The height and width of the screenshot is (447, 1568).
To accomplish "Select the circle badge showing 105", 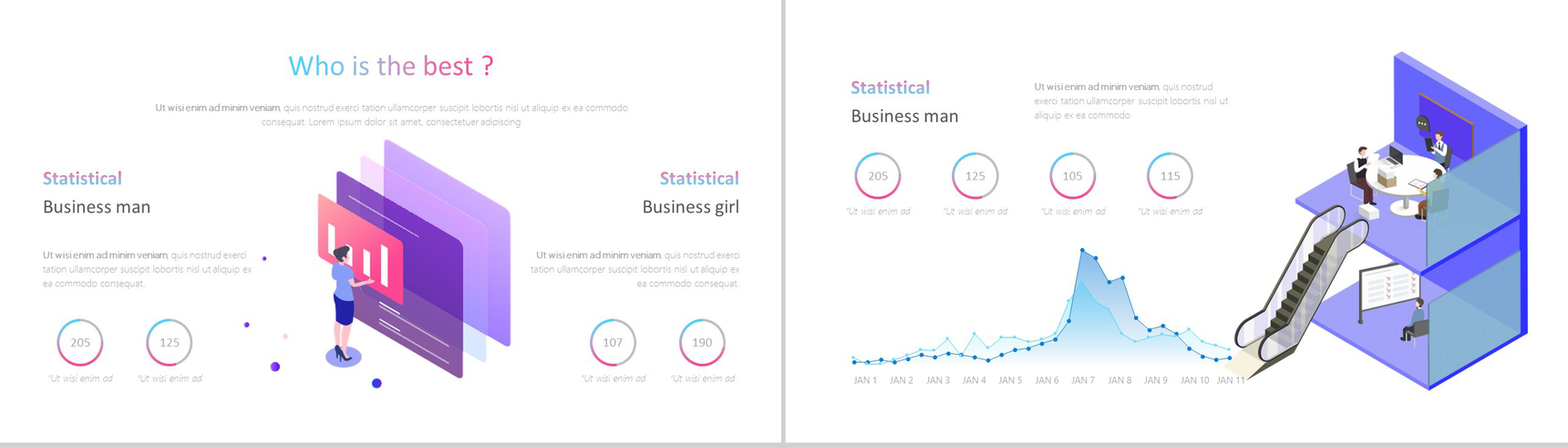I will 1072,175.
